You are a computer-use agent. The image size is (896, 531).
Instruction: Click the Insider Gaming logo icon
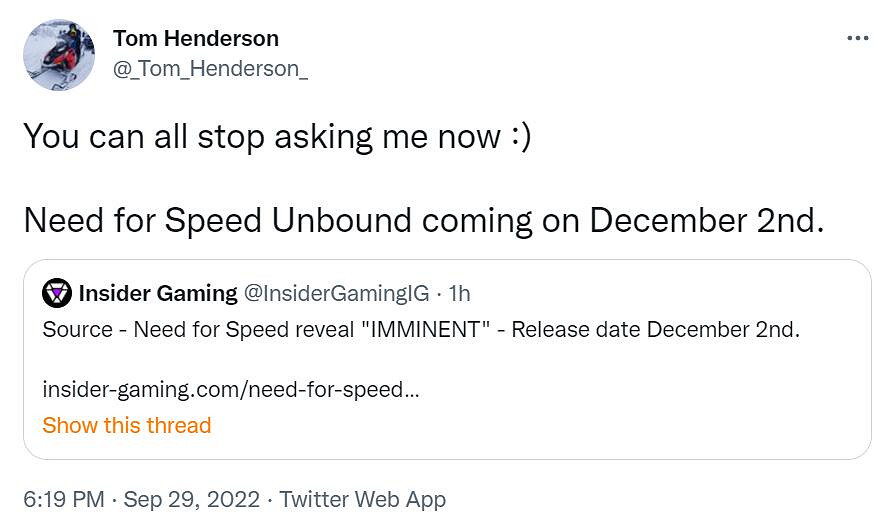click(57, 294)
